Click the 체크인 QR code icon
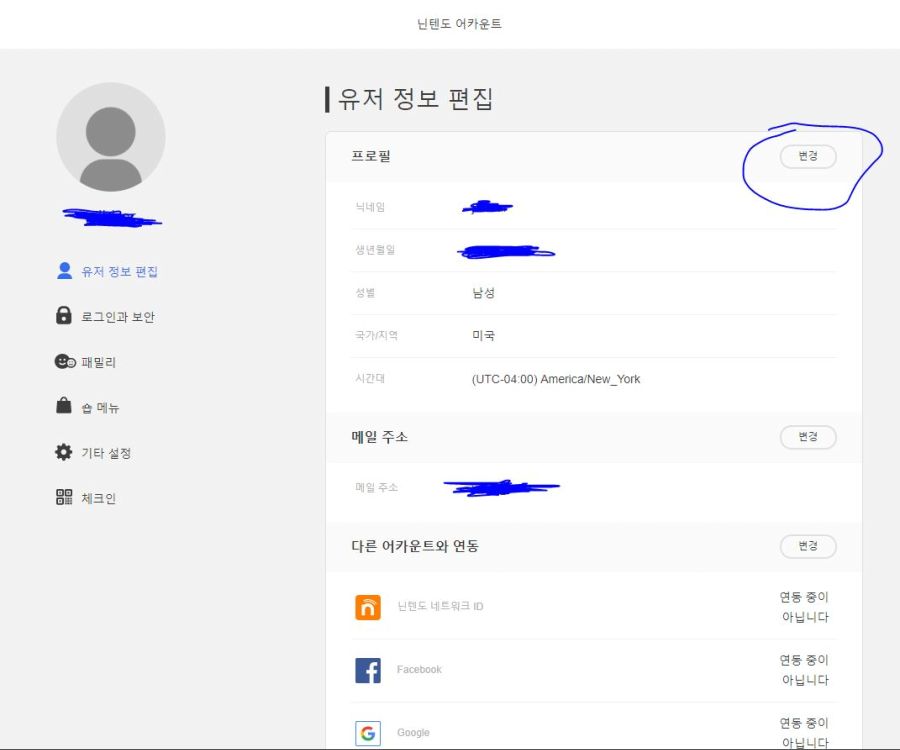Image resolution: width=900 pixels, height=750 pixels. coord(62,497)
